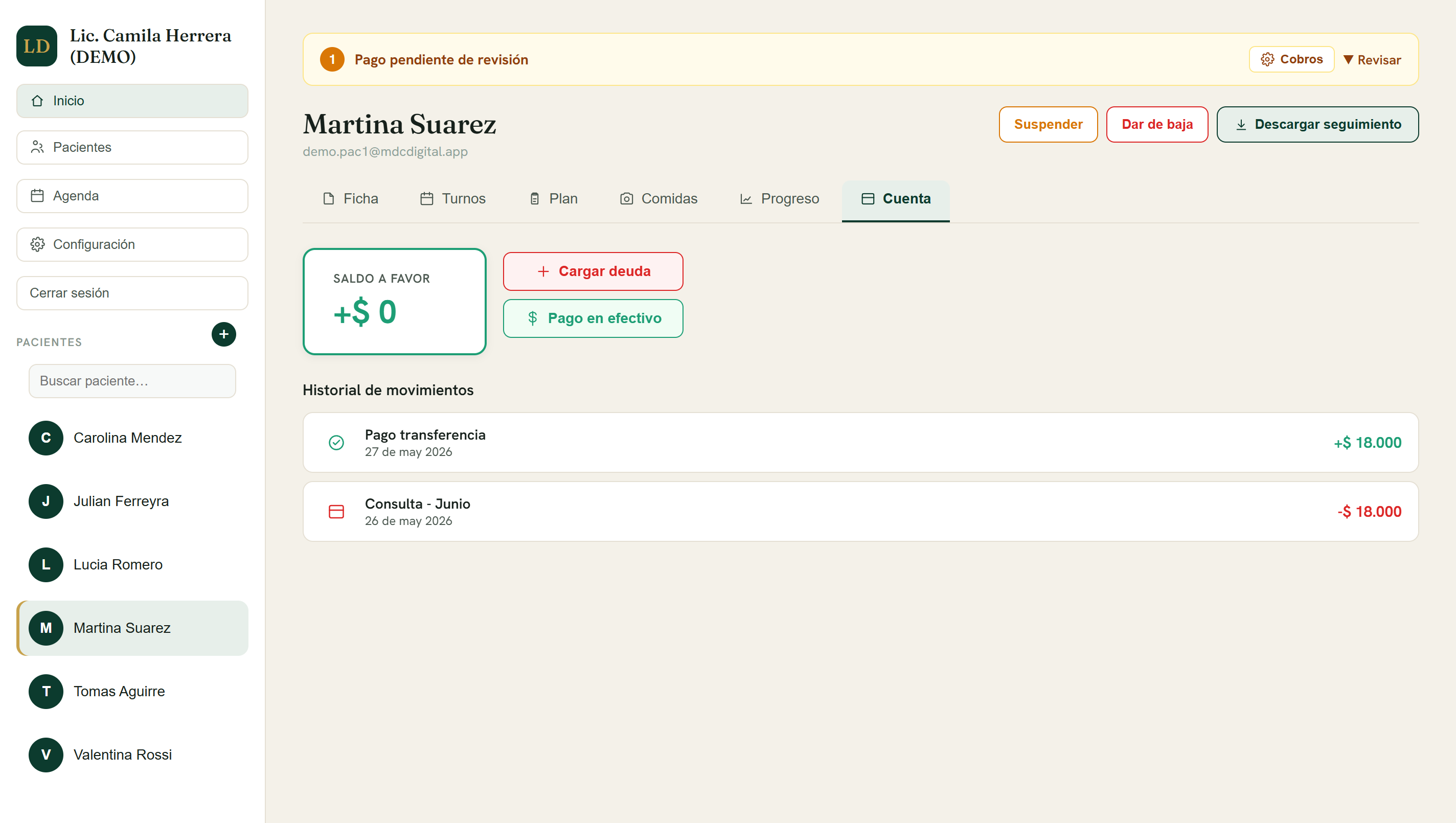Click the +$ 18.000 amount
This screenshot has height=823, width=1456.
coord(1367,443)
